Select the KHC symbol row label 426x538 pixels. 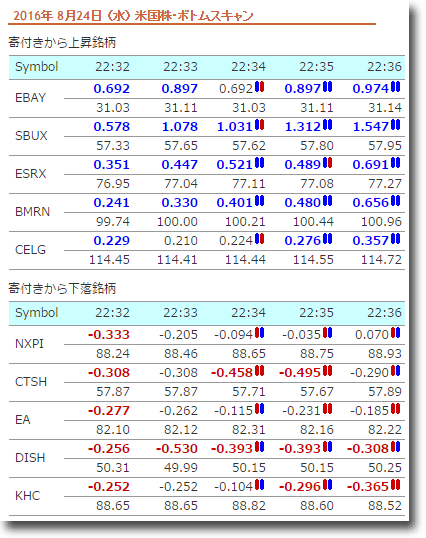[x=27, y=496]
